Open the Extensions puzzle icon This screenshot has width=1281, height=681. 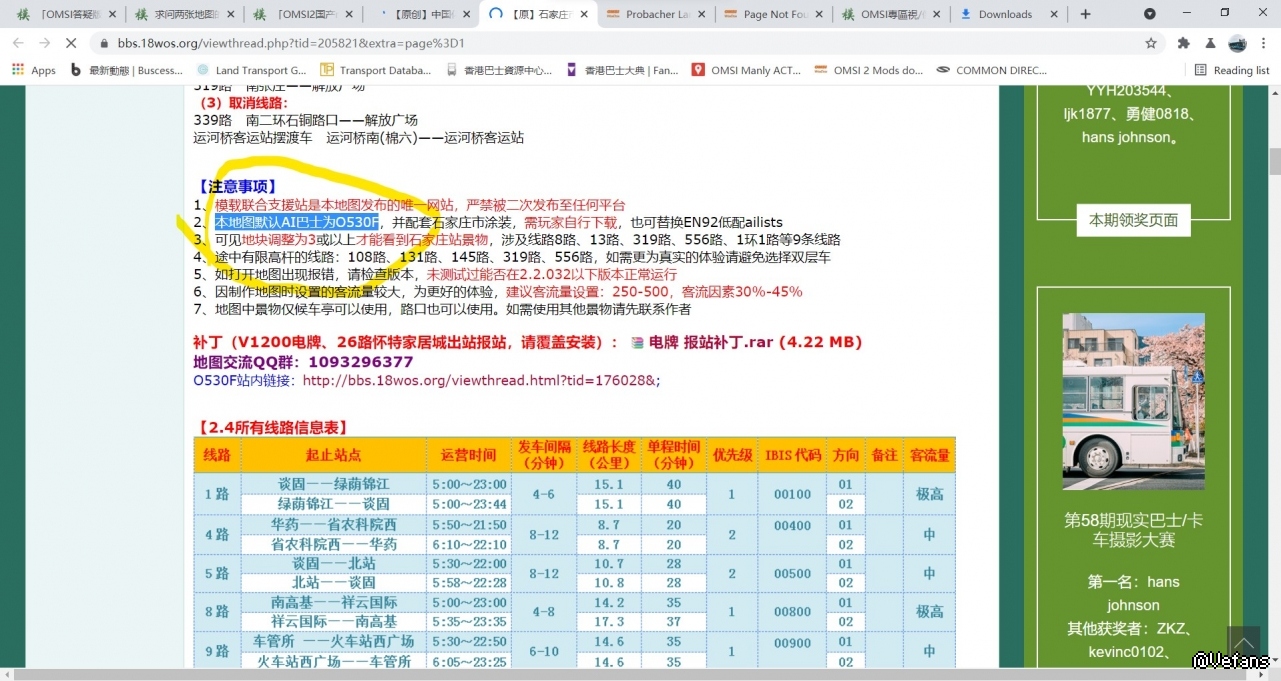(1184, 44)
